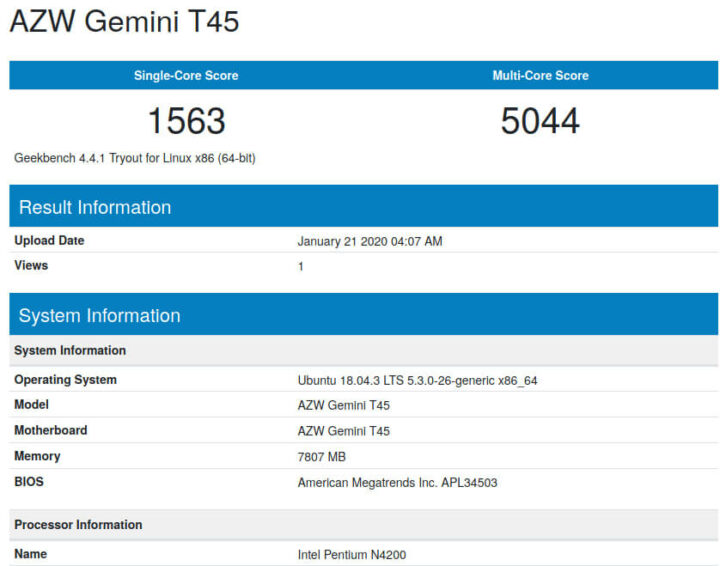Select the Views row label

(31, 266)
